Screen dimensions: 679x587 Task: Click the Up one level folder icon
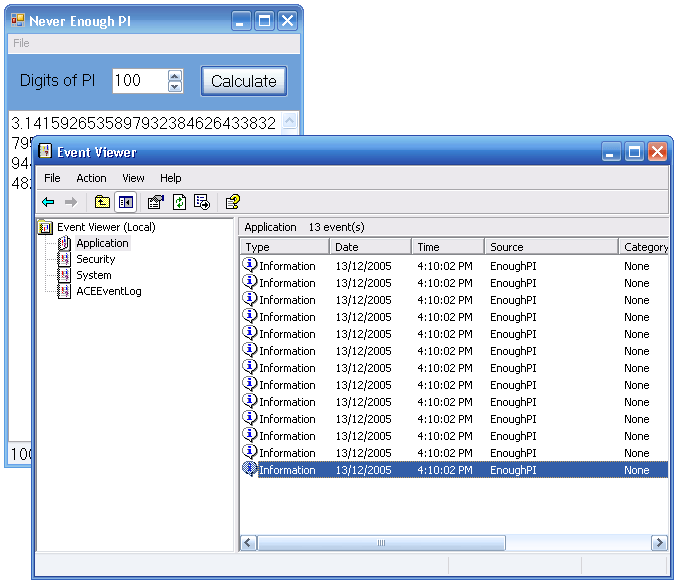pos(102,202)
